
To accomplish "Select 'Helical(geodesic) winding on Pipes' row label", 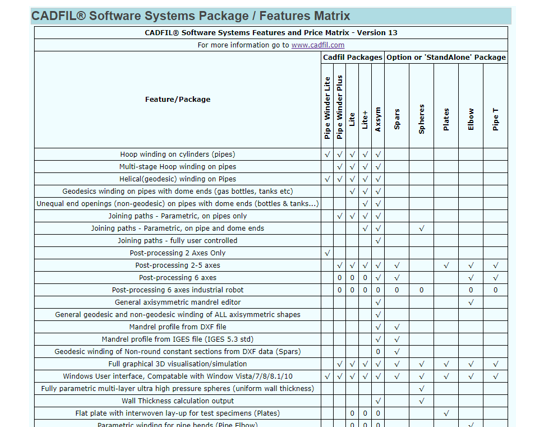I will (178, 179).
